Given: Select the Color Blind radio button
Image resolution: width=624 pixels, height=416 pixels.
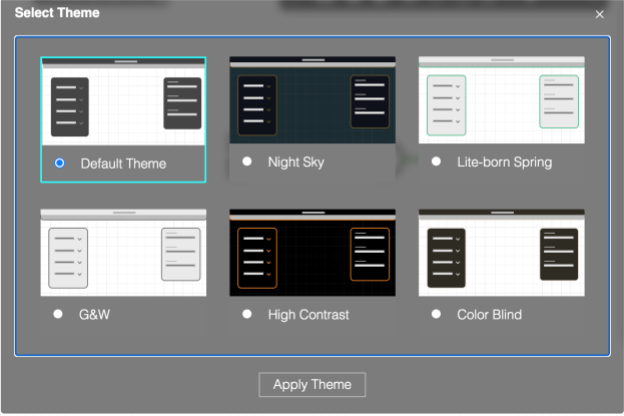Looking at the screenshot, I should 436,314.
